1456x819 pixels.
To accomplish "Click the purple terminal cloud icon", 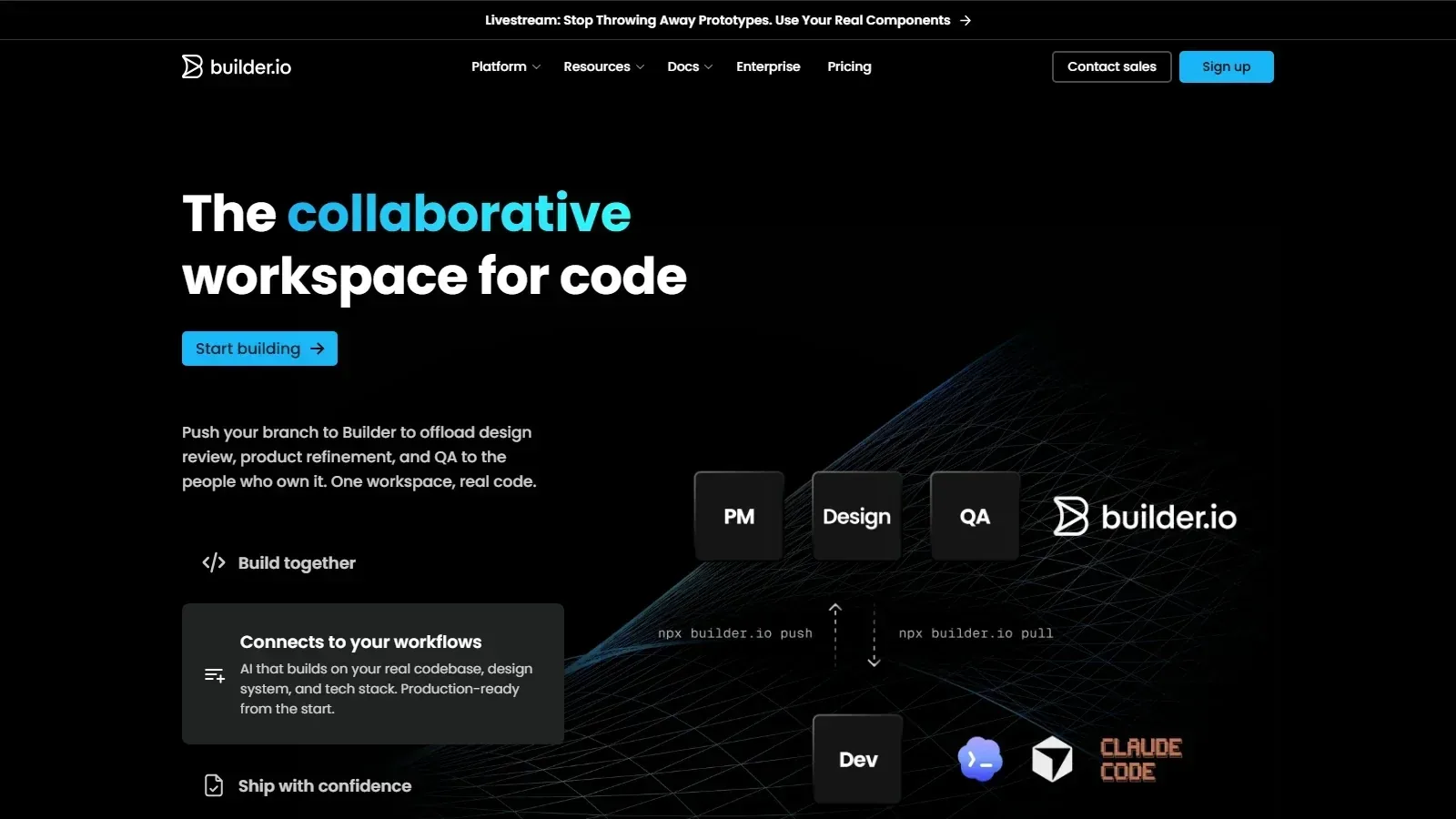I will (x=980, y=759).
